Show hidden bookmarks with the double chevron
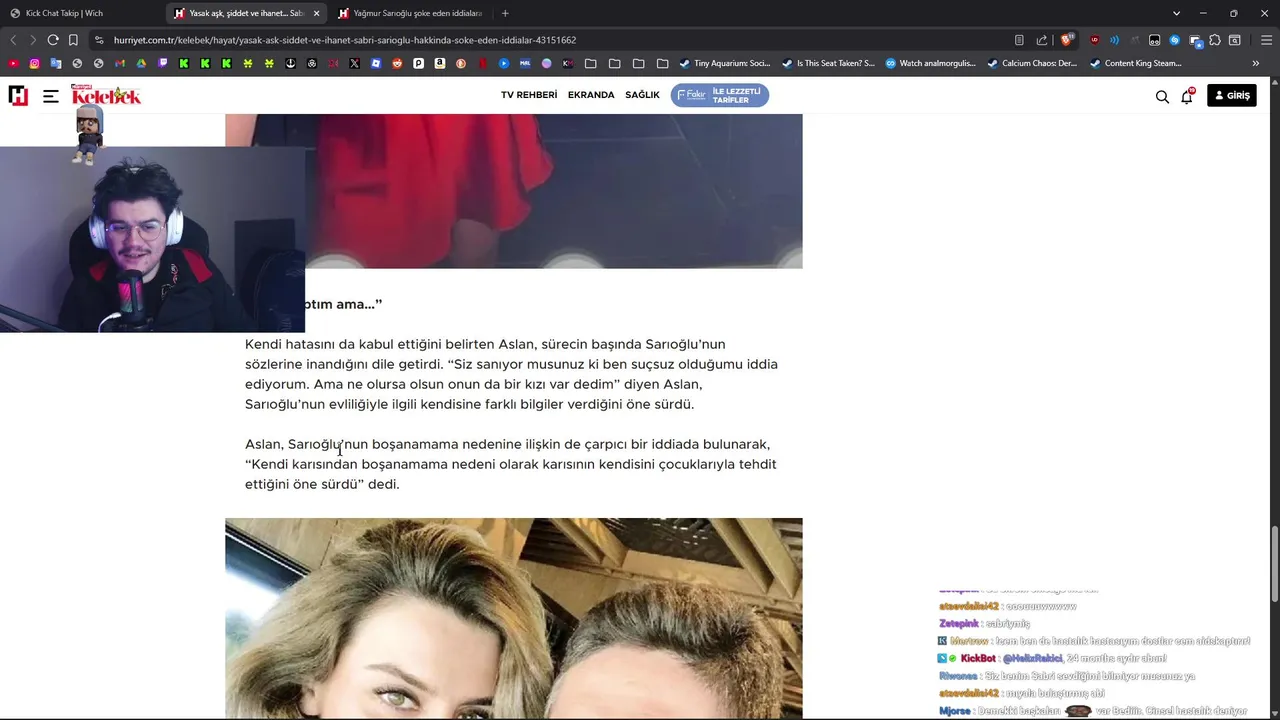The width and height of the screenshot is (1280, 720). (x=1256, y=63)
